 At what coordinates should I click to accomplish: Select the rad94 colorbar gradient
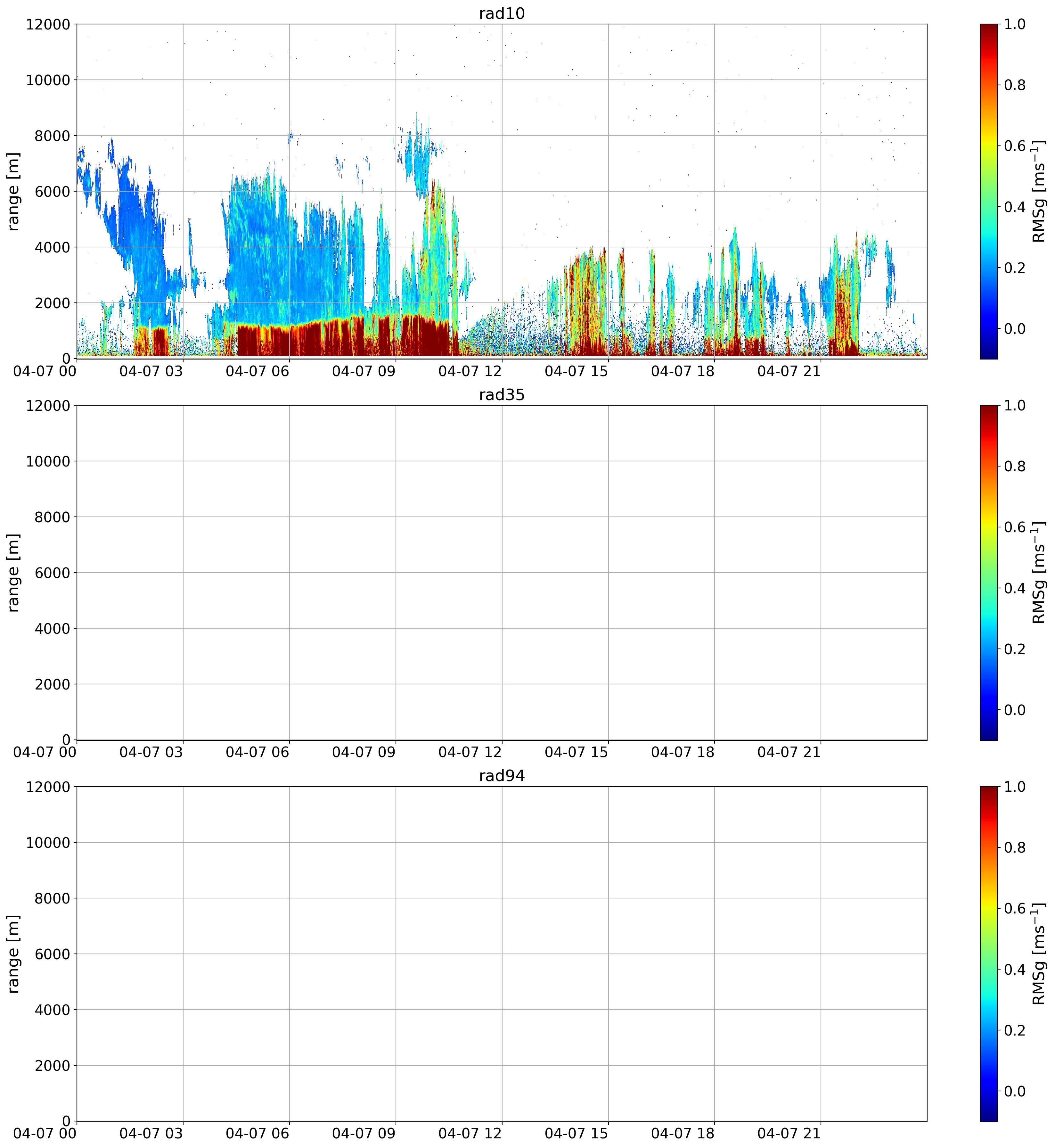tap(988, 954)
